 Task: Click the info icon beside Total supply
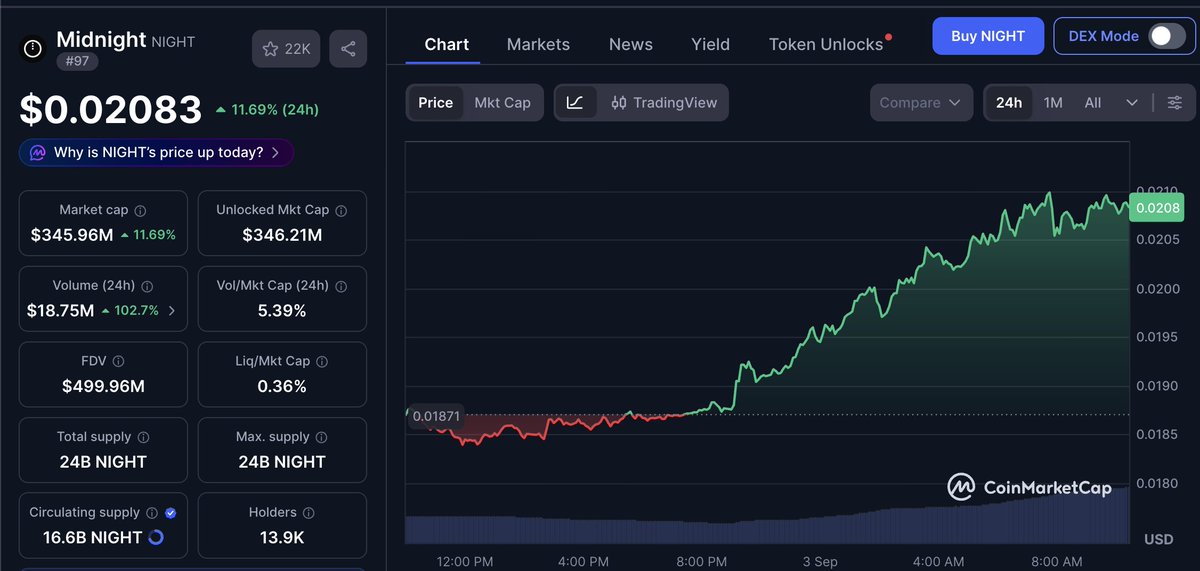tap(143, 437)
